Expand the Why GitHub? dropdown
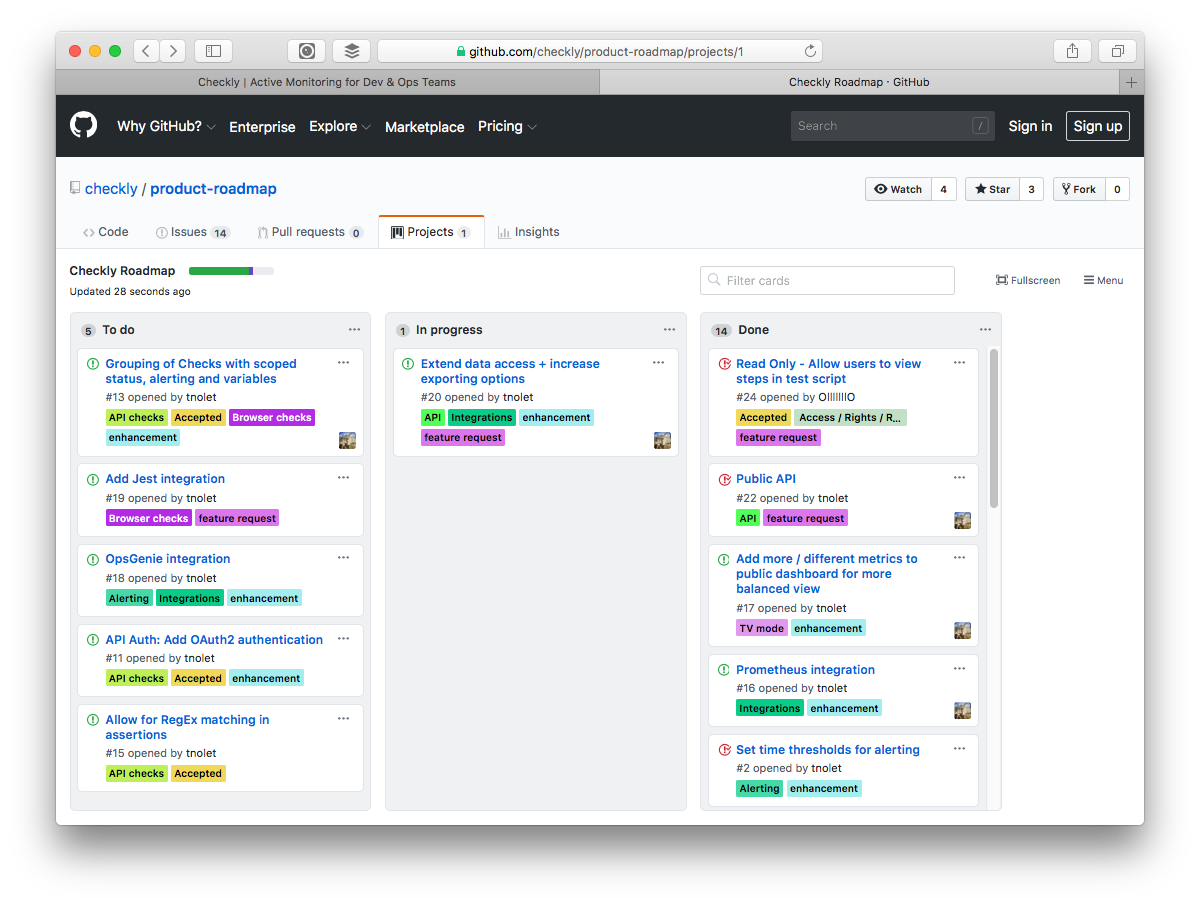 166,126
